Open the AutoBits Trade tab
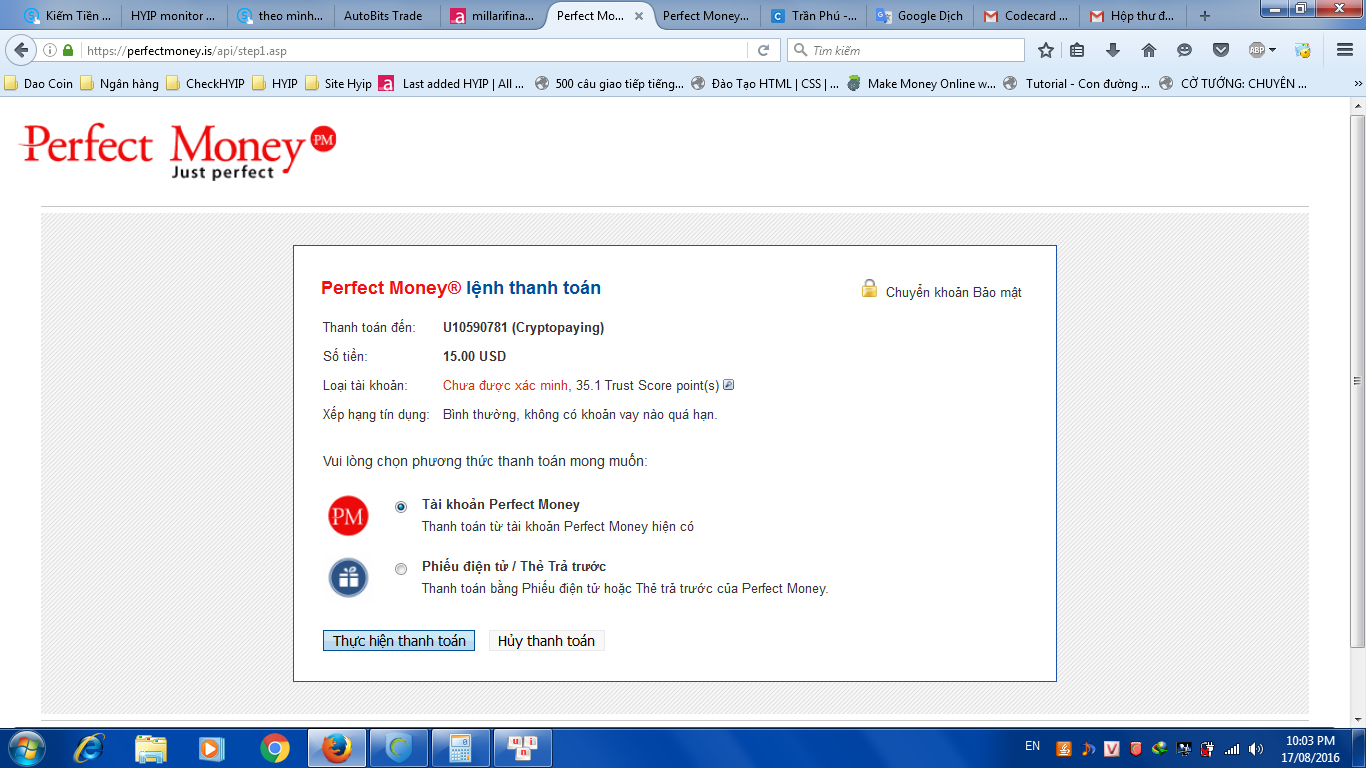 pyautogui.click(x=385, y=16)
